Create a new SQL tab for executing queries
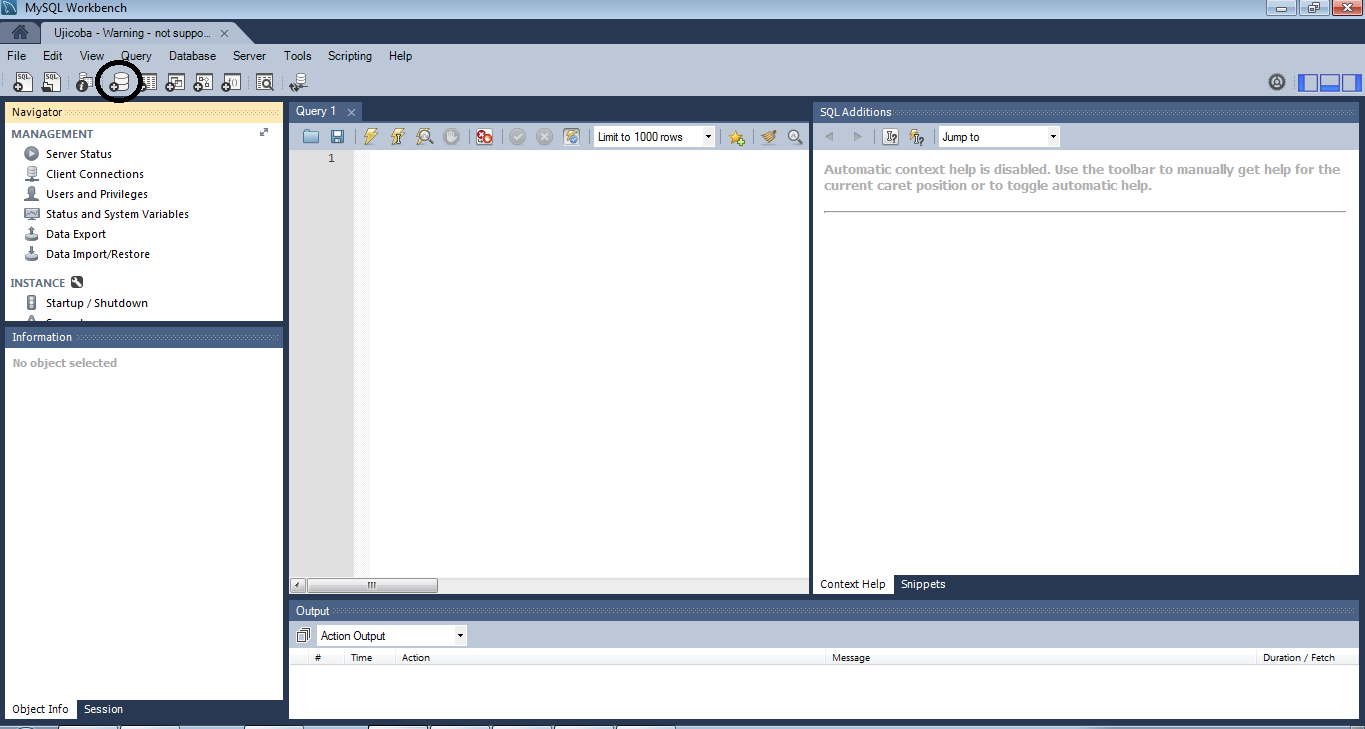The image size is (1365, 729). point(22,82)
